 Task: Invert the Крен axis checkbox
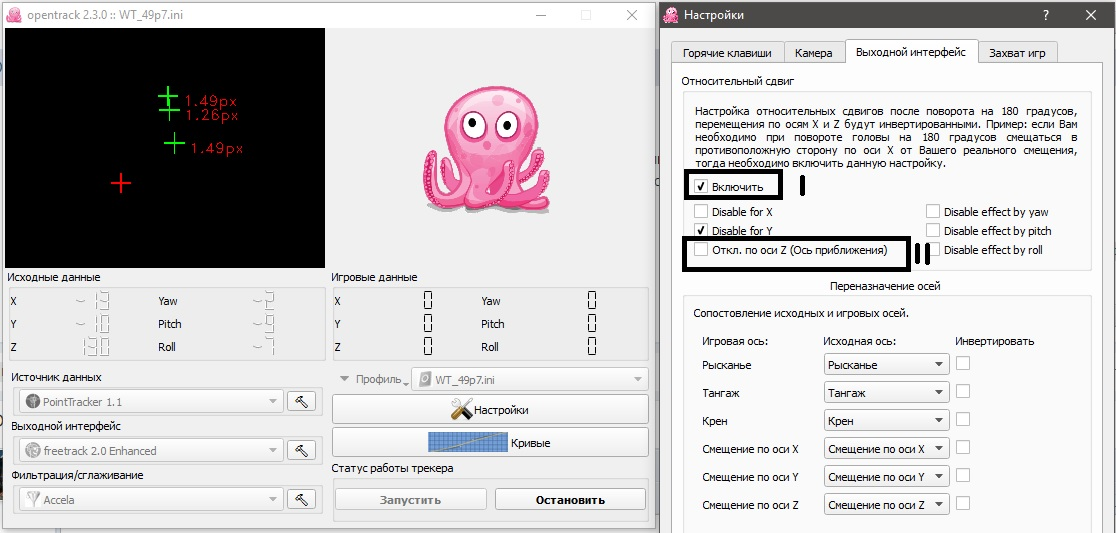tap(963, 419)
